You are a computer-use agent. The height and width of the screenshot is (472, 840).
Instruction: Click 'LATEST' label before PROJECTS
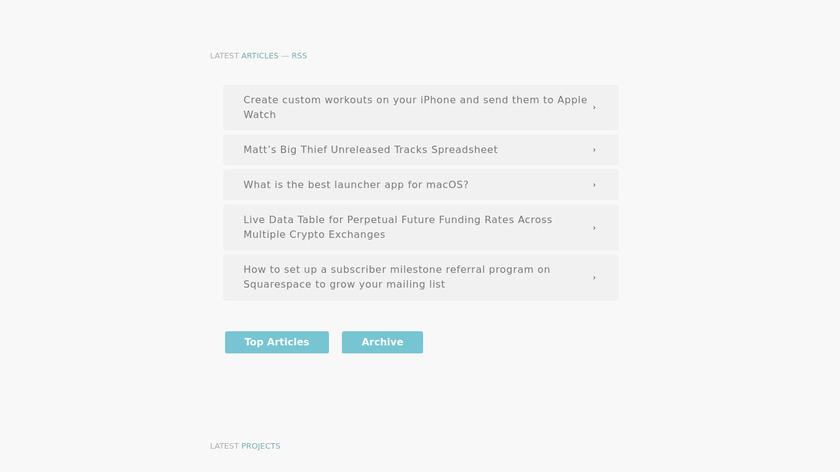[x=224, y=446]
